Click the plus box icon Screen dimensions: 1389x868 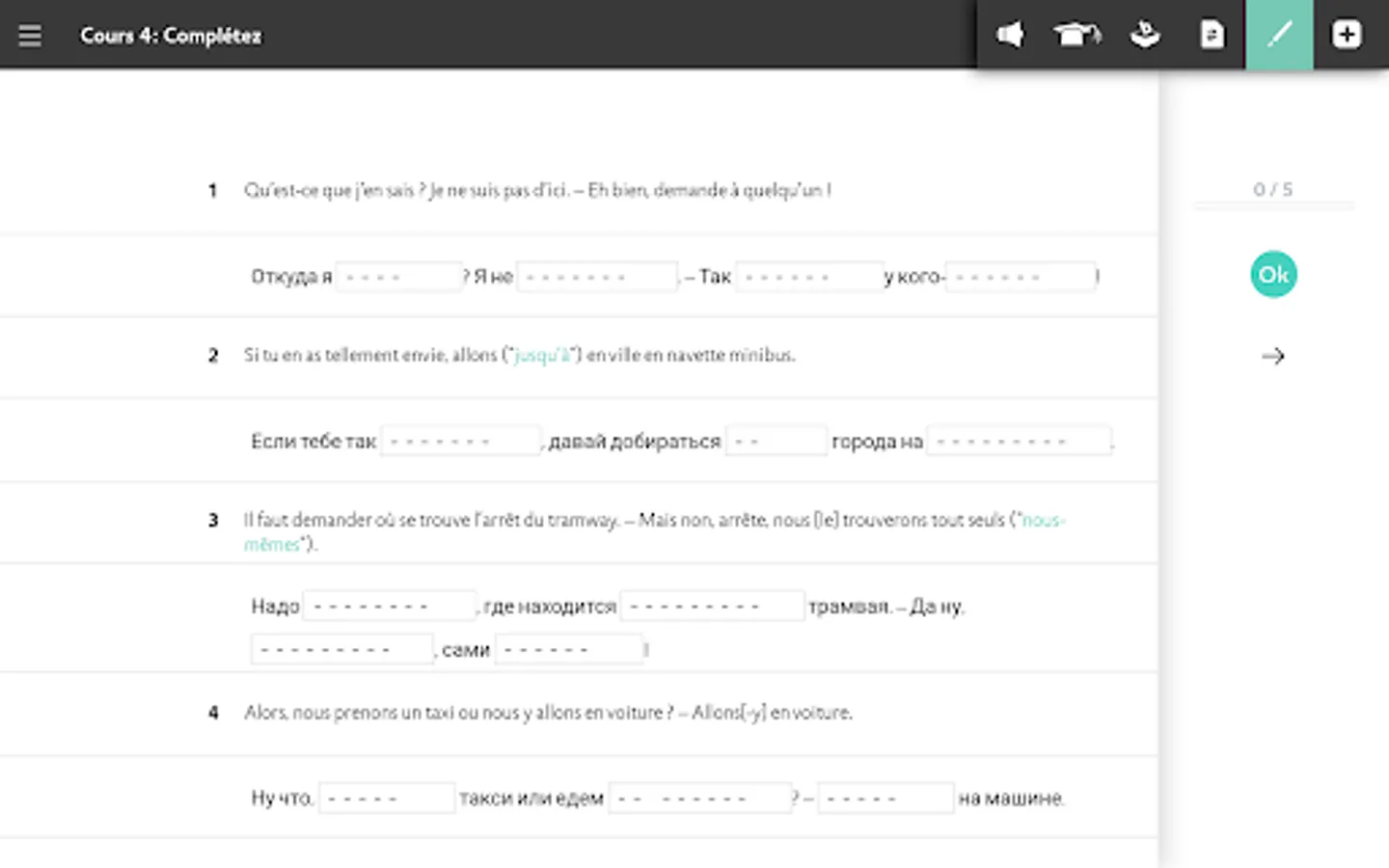1347,36
